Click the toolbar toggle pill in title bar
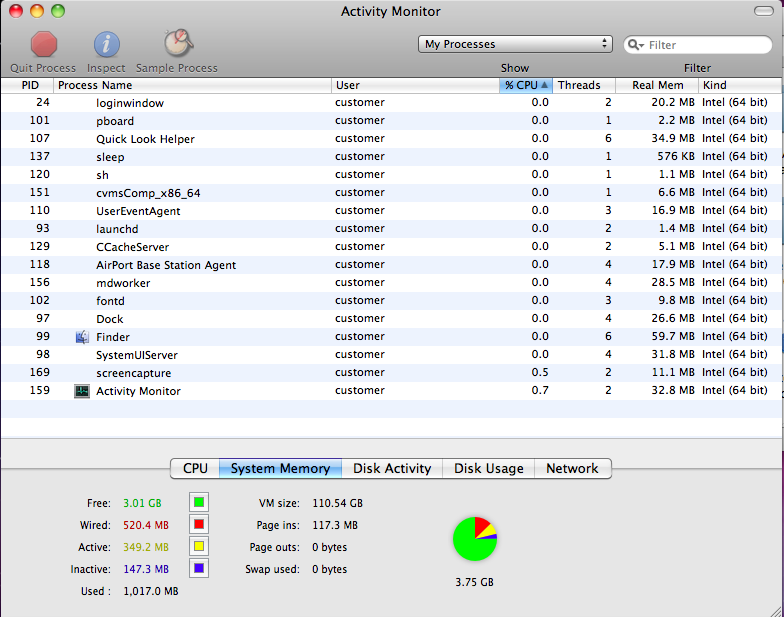The image size is (784, 617). (764, 11)
